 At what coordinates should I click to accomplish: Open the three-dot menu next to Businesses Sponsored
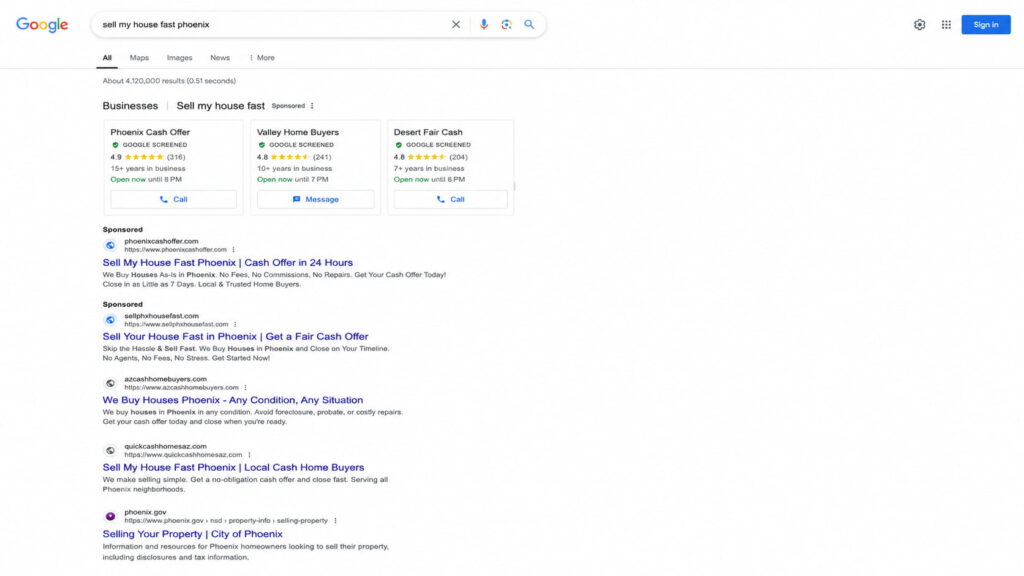[x=312, y=106]
